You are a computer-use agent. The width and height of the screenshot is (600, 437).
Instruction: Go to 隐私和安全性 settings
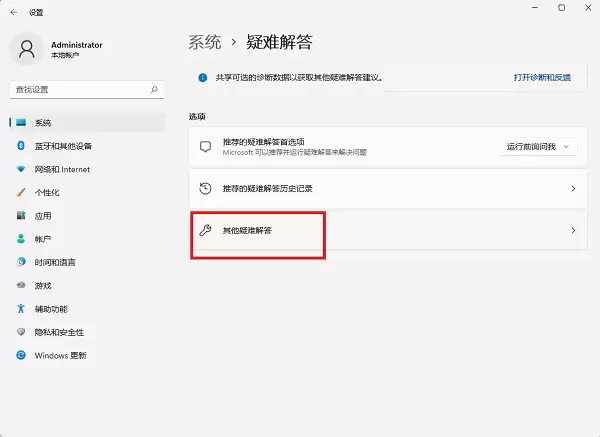pyautogui.click(x=59, y=332)
